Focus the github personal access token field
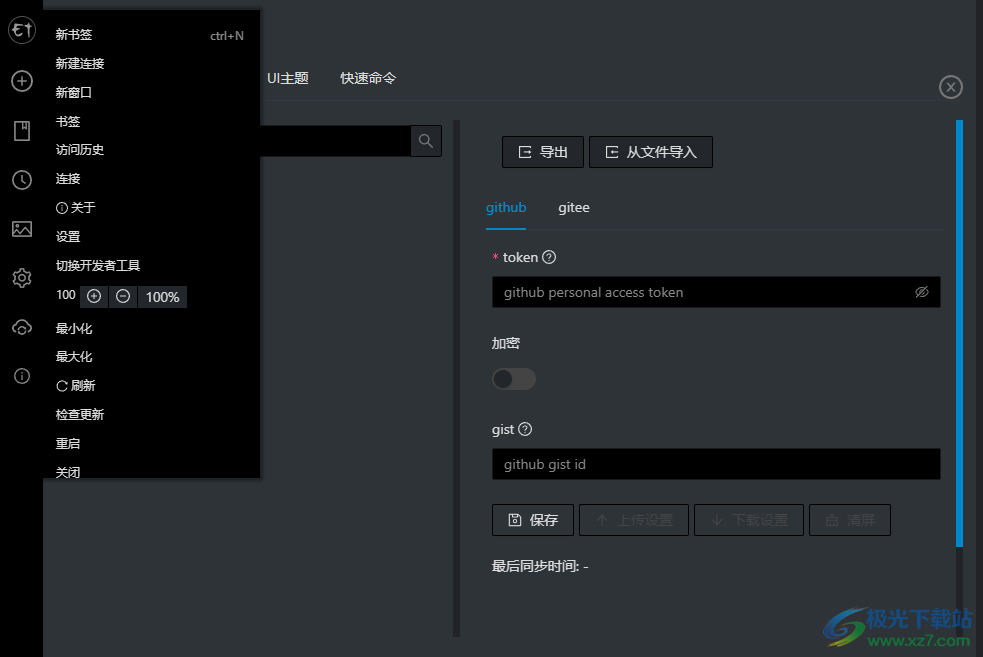The width and height of the screenshot is (983, 657). pyautogui.click(x=716, y=292)
